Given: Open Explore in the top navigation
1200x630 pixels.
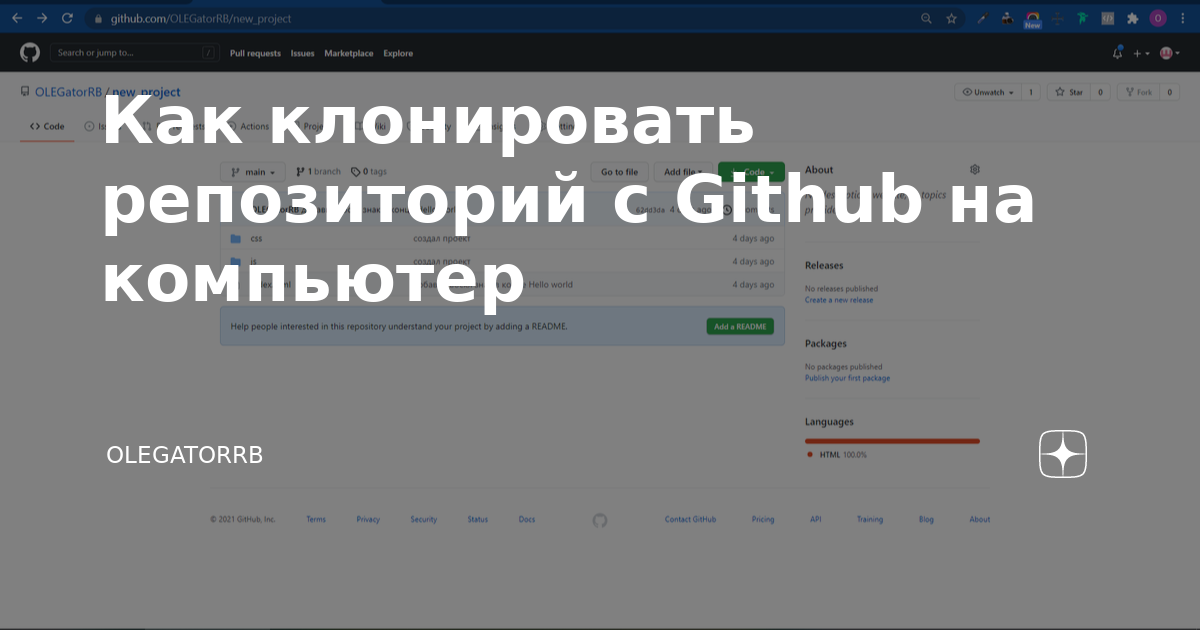Looking at the screenshot, I should click(x=398, y=53).
